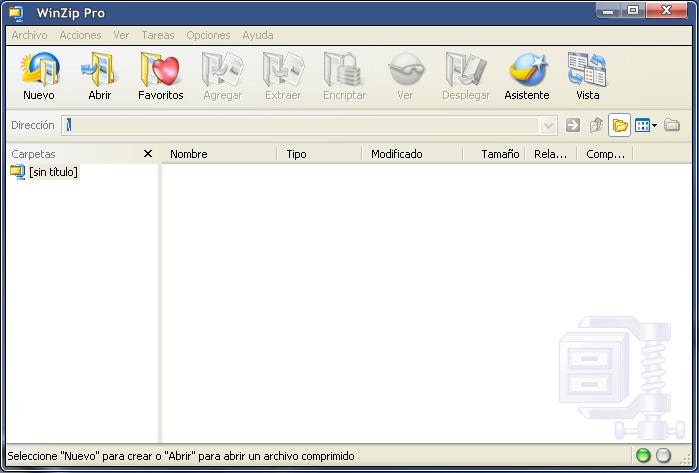Viewport: 699px width, 473px height.
Task: Toggle the folders pane button
Action: pyautogui.click(x=620, y=125)
